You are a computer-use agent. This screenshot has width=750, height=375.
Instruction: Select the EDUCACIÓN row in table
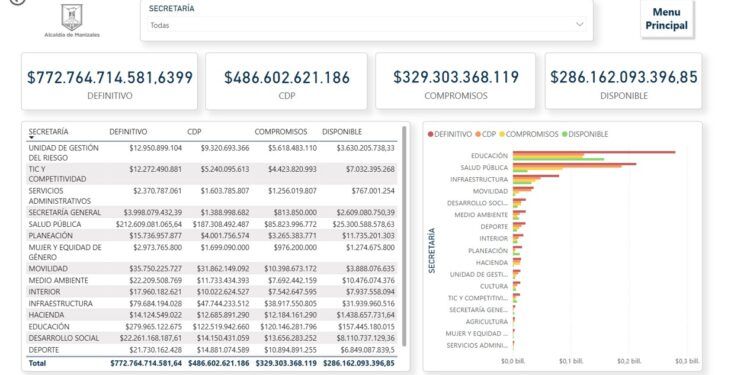click(212, 327)
